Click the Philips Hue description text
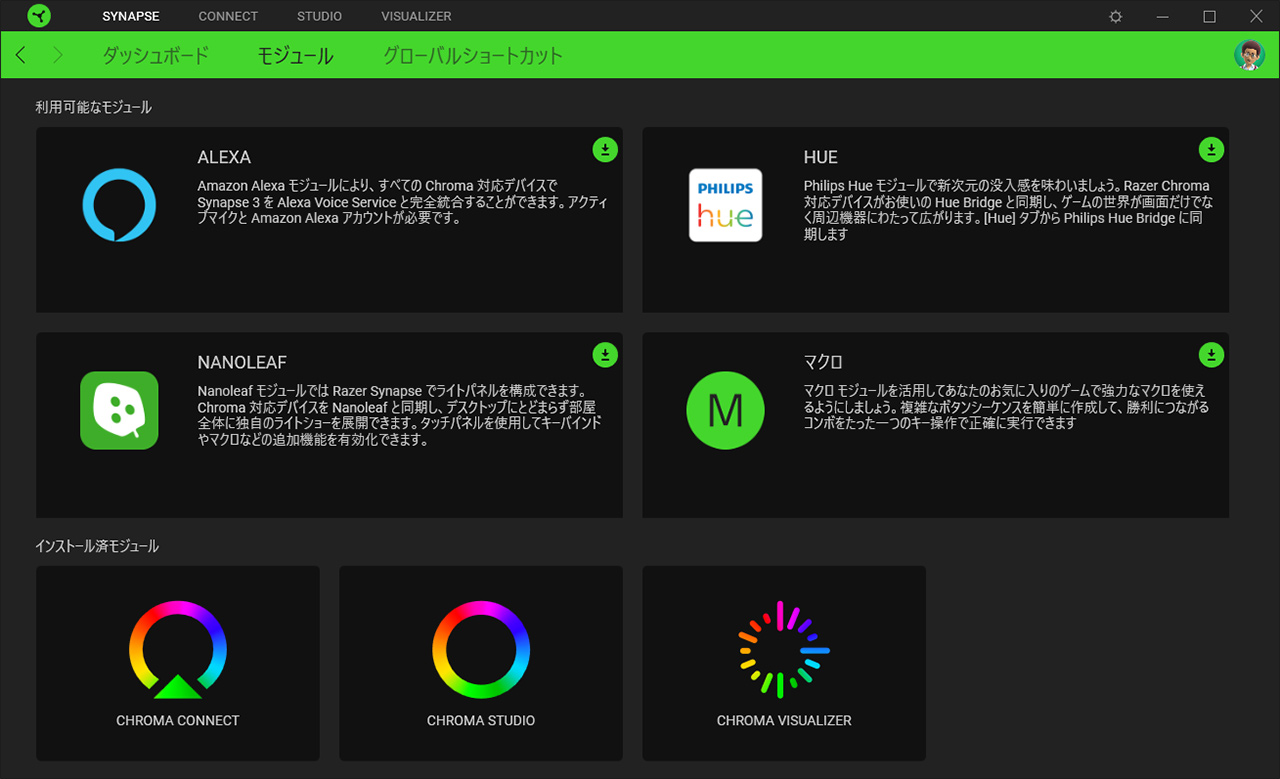Viewport: 1280px width, 779px height. tap(1008, 210)
